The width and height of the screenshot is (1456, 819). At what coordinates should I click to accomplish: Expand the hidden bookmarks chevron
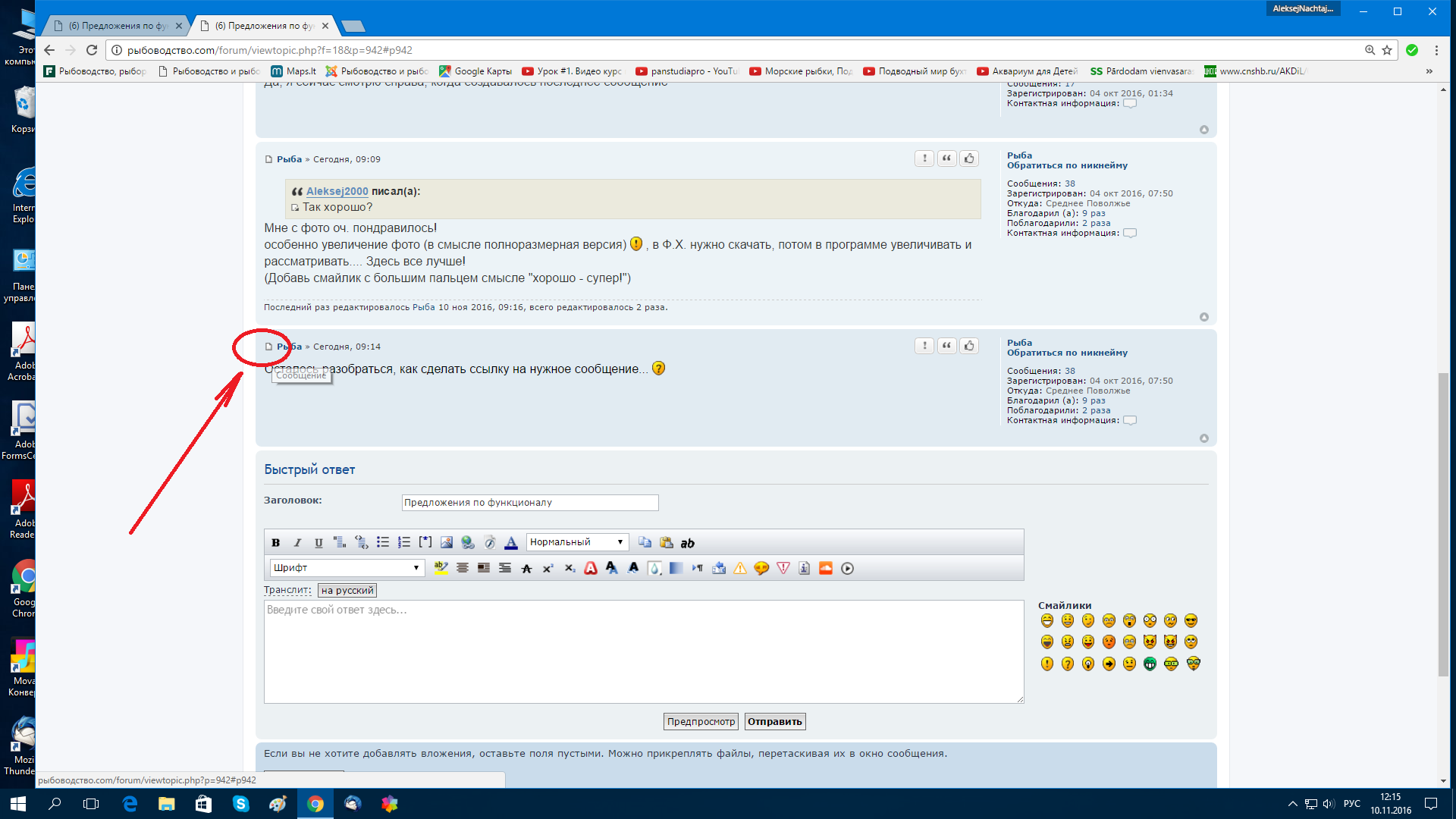[1429, 71]
